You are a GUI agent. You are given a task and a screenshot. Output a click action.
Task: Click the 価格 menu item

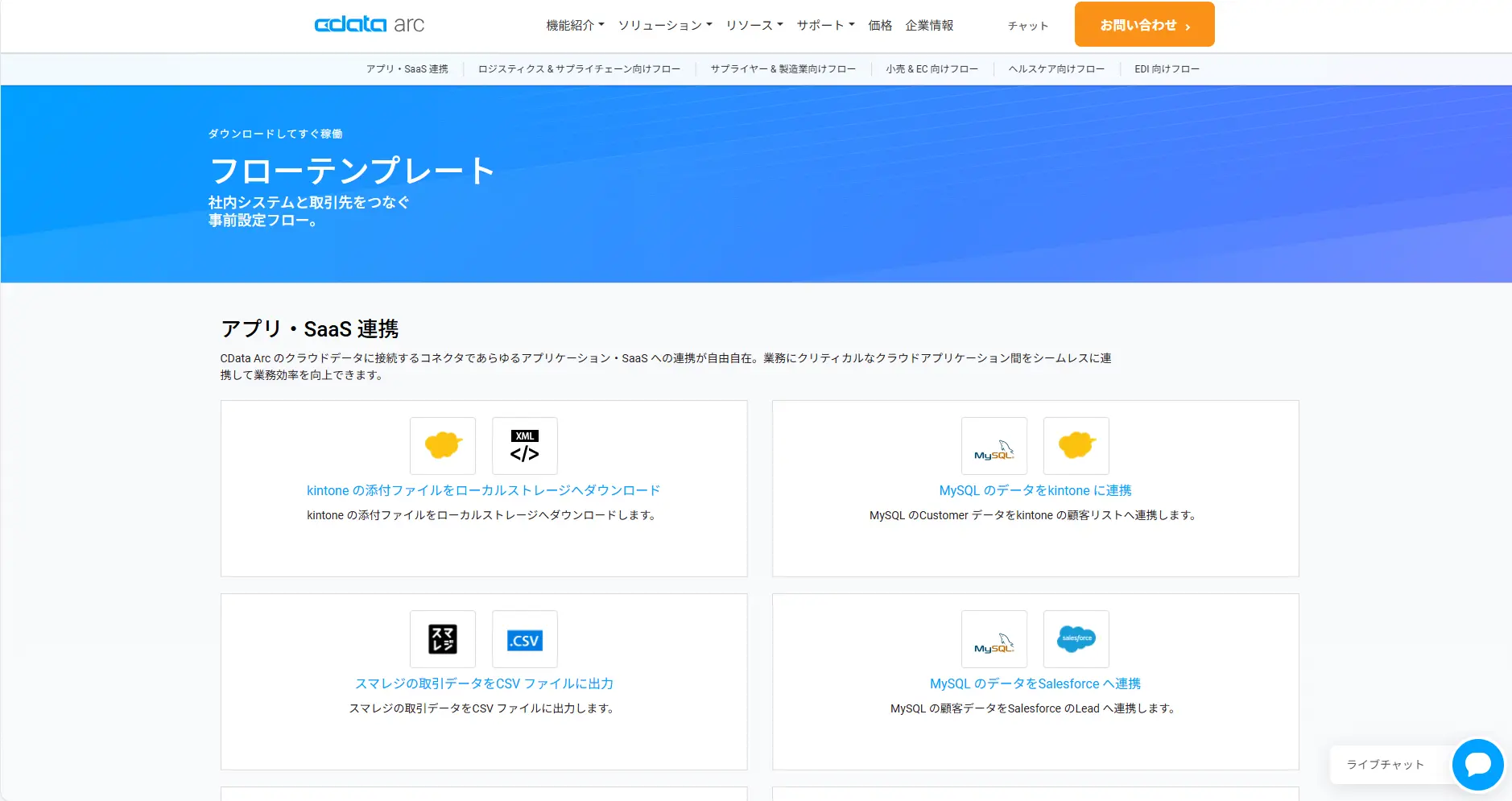879,25
